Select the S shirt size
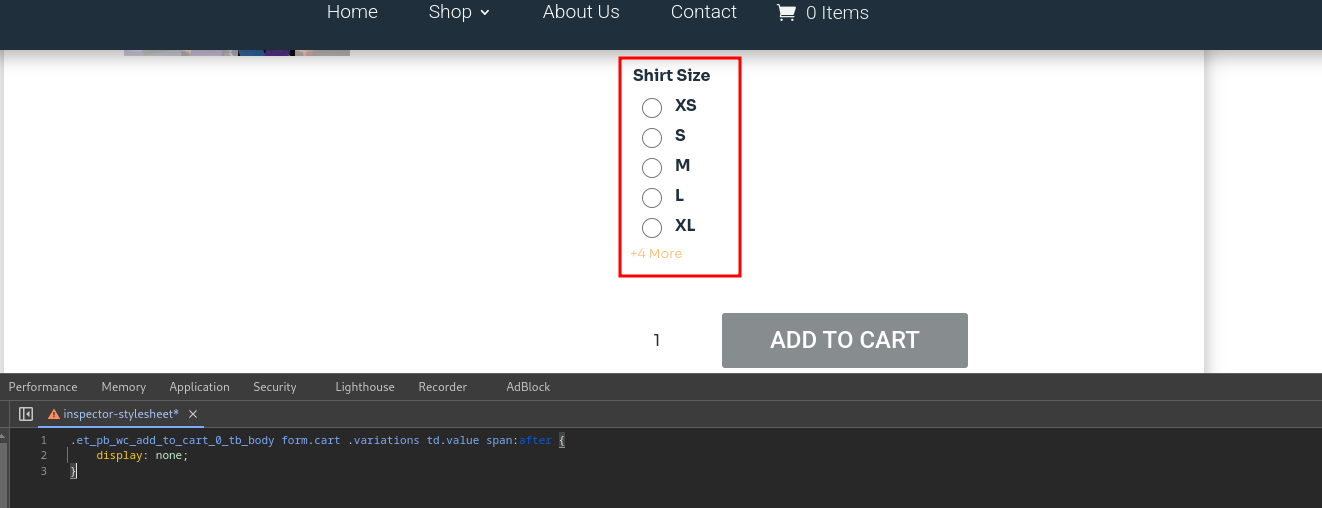This screenshot has height=508, width=1322. [x=652, y=137]
